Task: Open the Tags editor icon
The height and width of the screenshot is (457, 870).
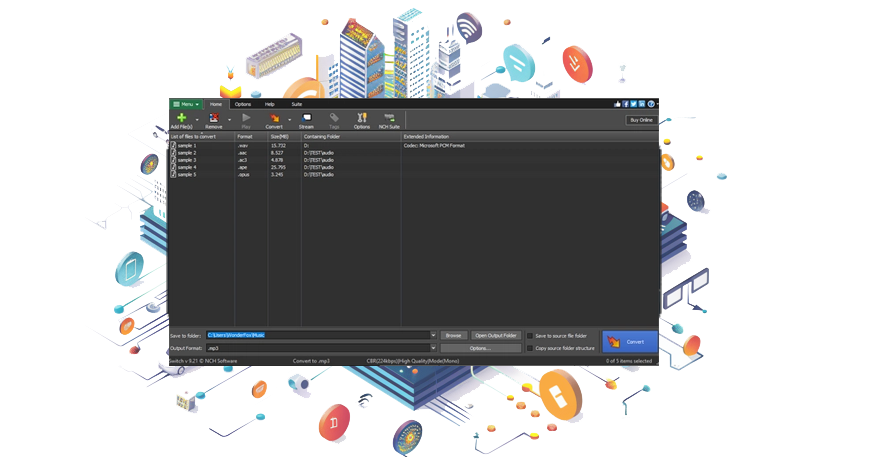Action: coord(334,118)
